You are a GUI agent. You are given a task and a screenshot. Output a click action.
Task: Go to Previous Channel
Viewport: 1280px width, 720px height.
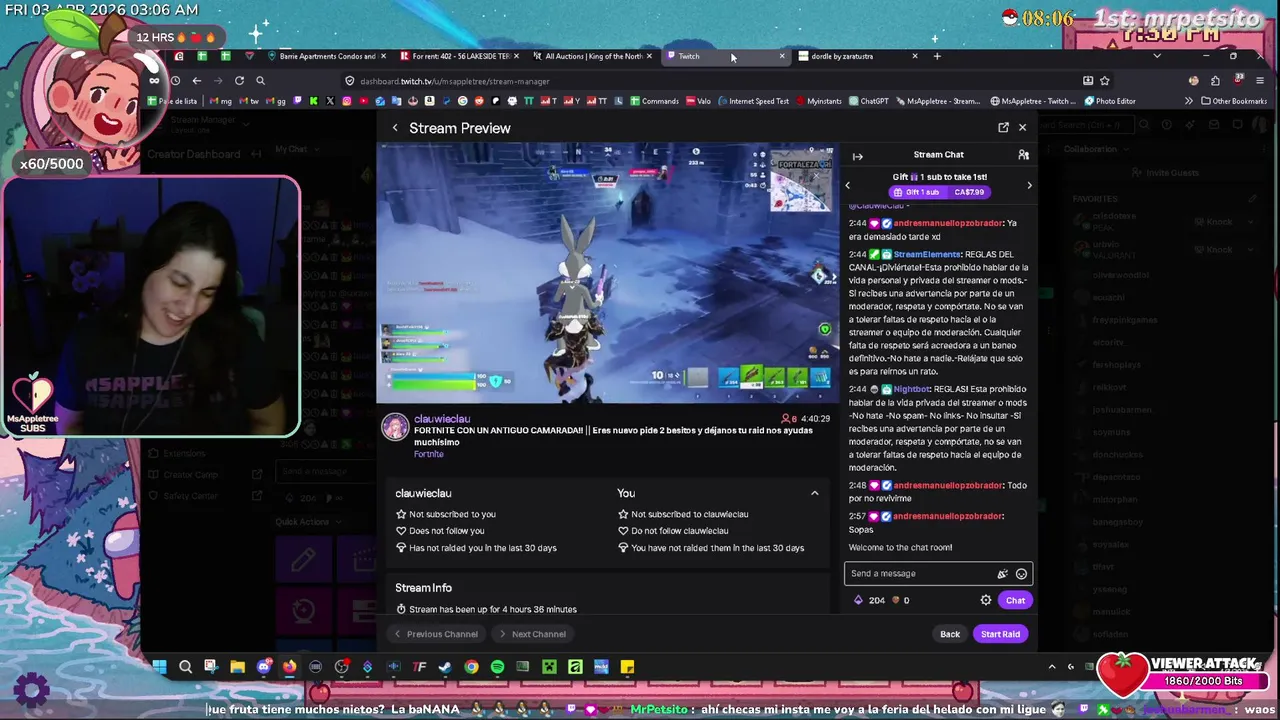[435, 634]
